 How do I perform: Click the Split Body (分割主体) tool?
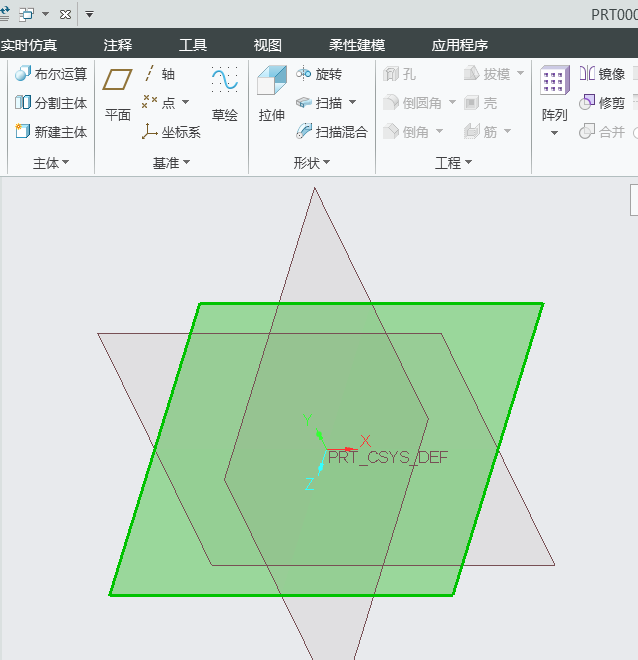tap(51, 103)
